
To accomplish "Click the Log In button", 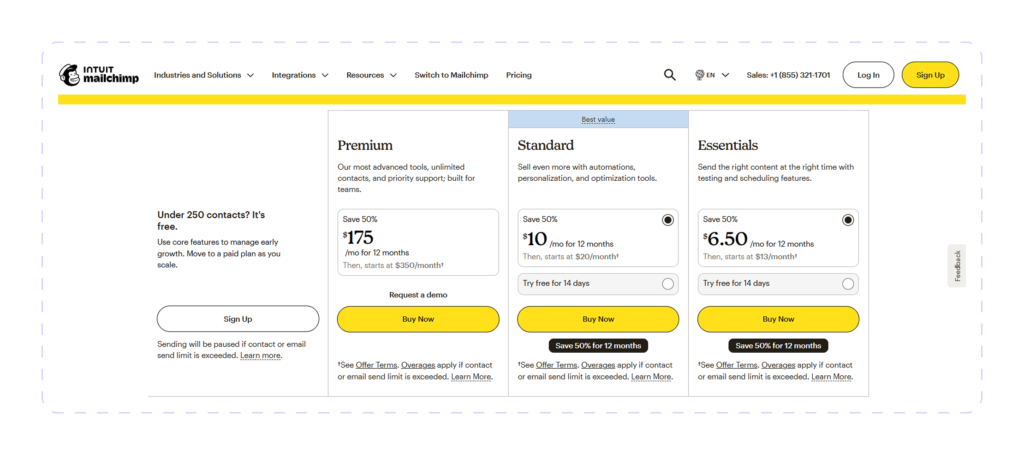I will pyautogui.click(x=868, y=75).
